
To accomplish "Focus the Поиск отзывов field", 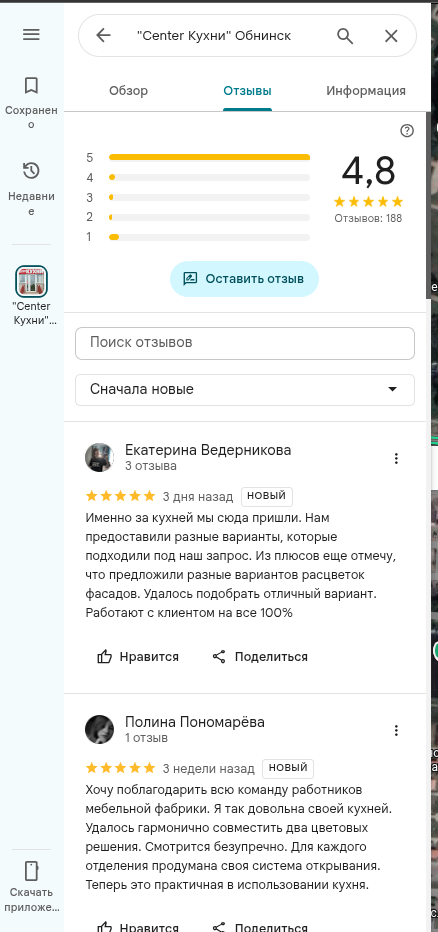I will tap(245, 343).
